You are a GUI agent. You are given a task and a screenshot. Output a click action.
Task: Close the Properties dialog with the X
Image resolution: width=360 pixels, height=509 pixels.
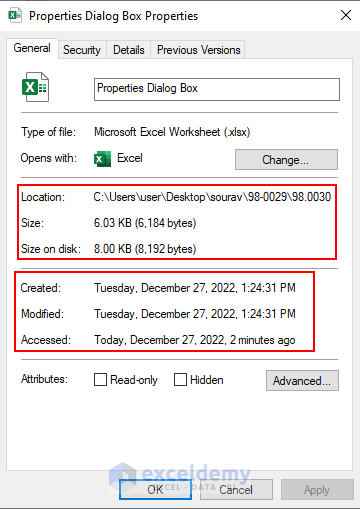click(346, 15)
